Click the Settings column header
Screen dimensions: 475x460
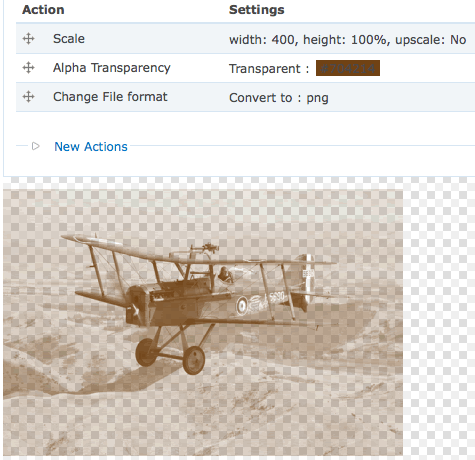point(257,10)
